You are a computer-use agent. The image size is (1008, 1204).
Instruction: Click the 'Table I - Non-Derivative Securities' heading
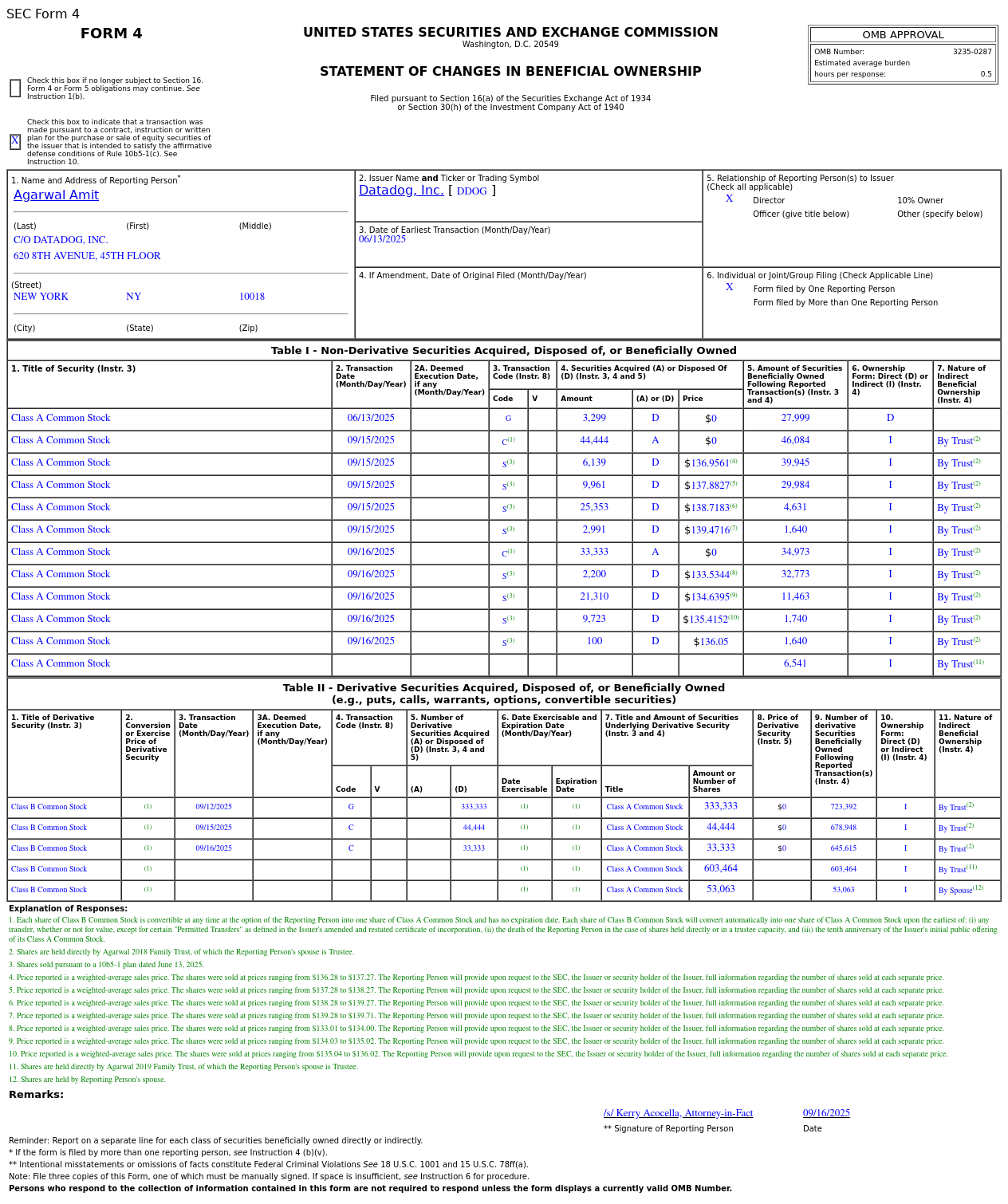coord(504,351)
